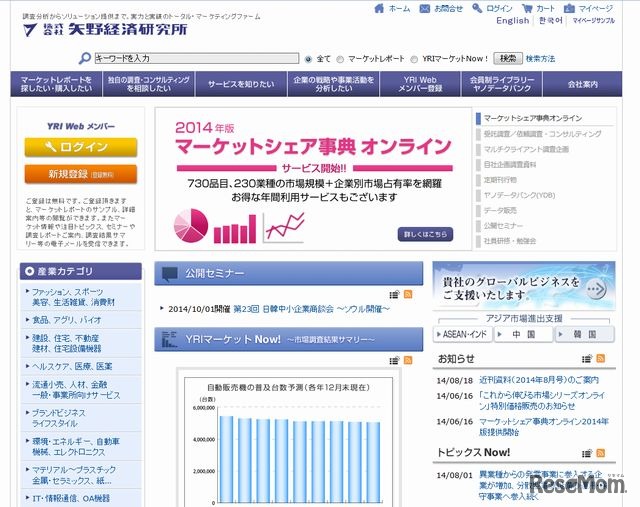The image size is (640, 507).
Task: Click ASEAN・インド market support button
Action: tap(462, 334)
